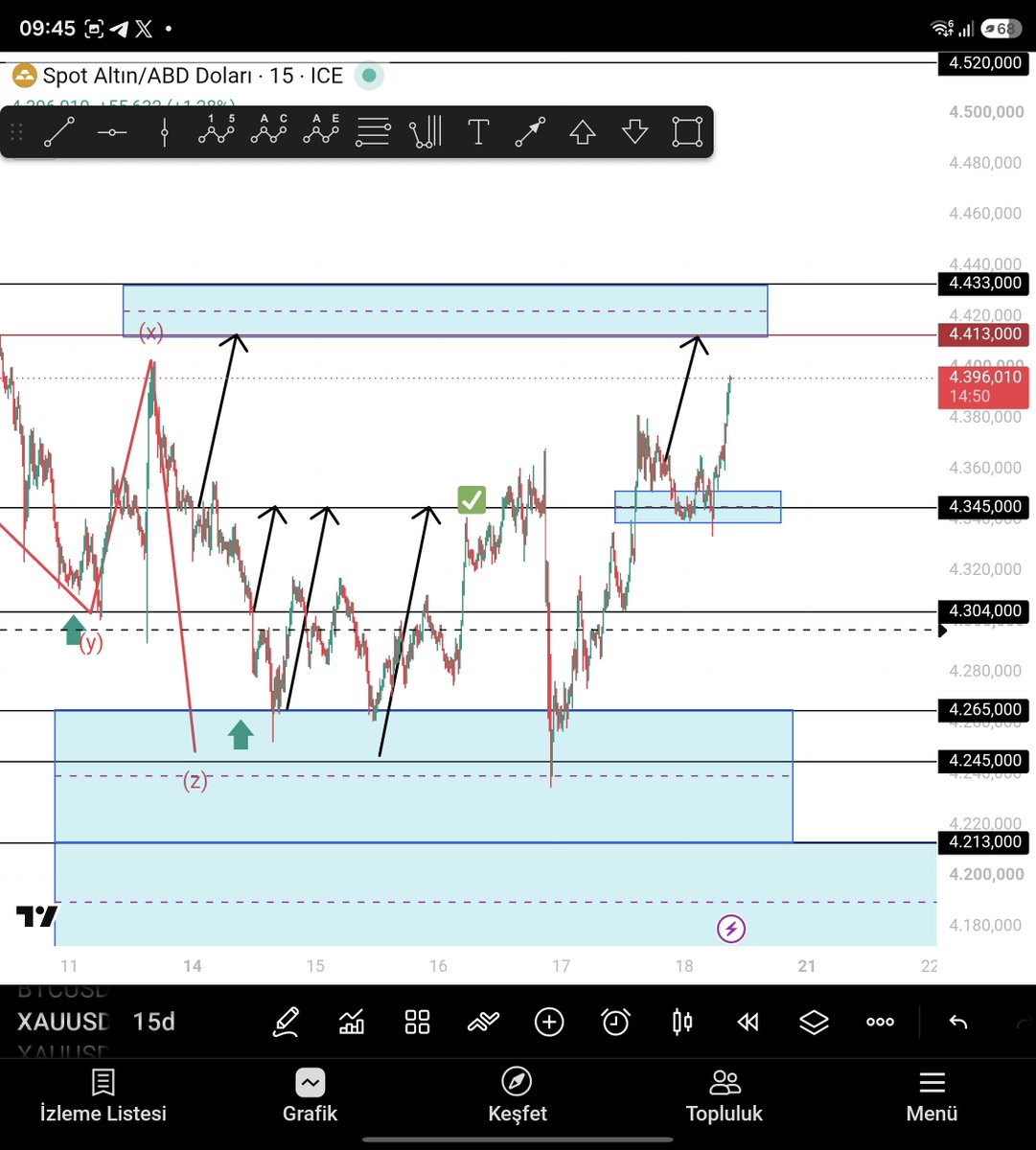Pick the A-E triangle wave tool
This screenshot has width=1036, height=1150.
coord(321,130)
